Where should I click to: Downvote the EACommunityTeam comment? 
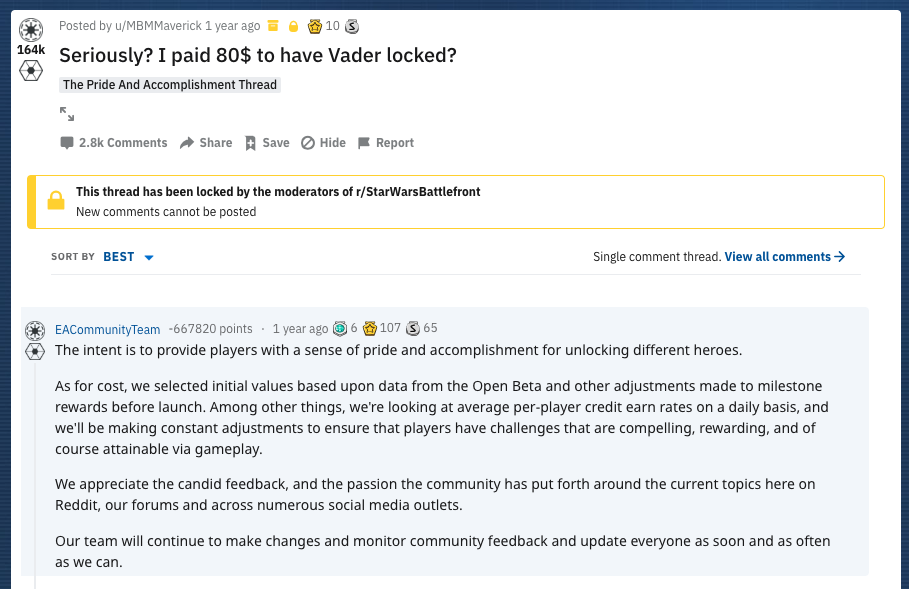[35, 351]
